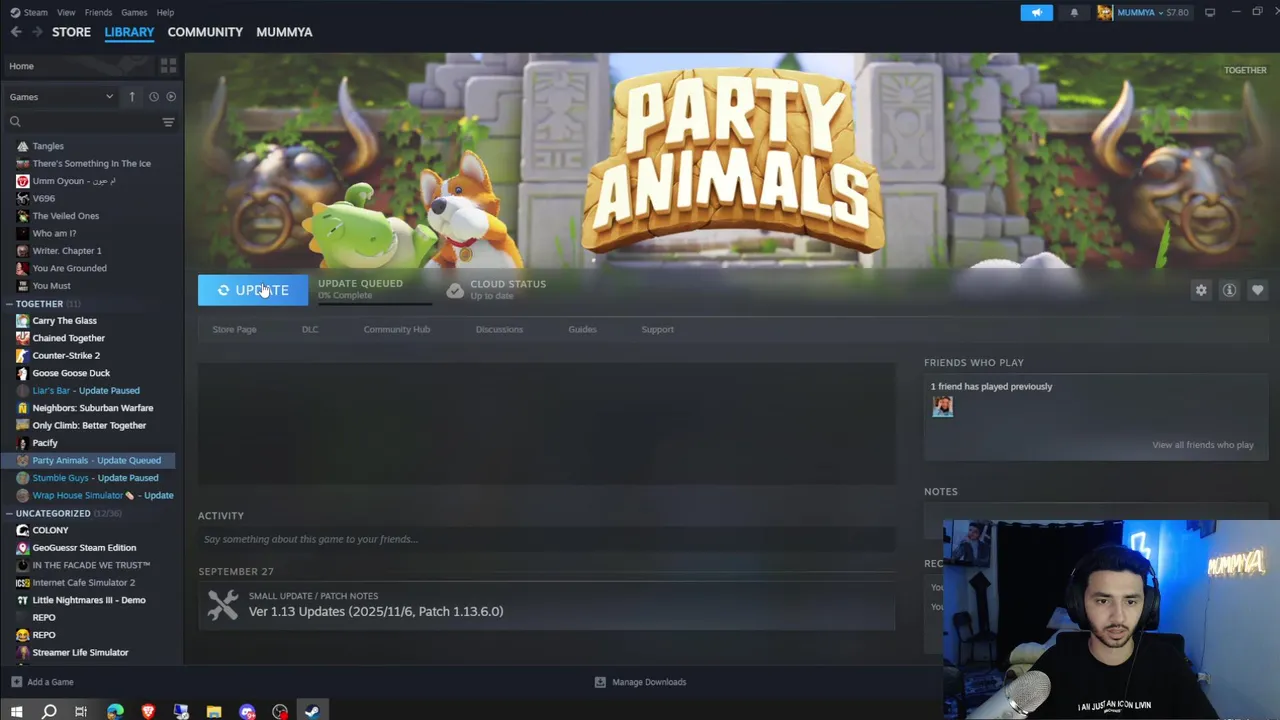Open the Help menu
The width and height of the screenshot is (1280, 720).
pos(165,12)
